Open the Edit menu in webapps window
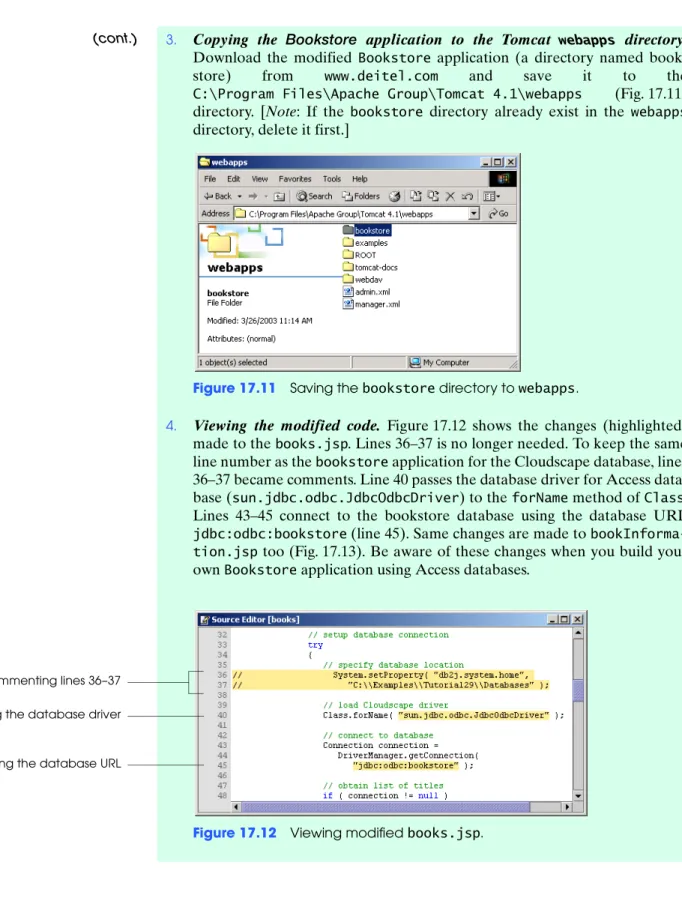Viewport: 682px width, 904px height. [x=233, y=179]
